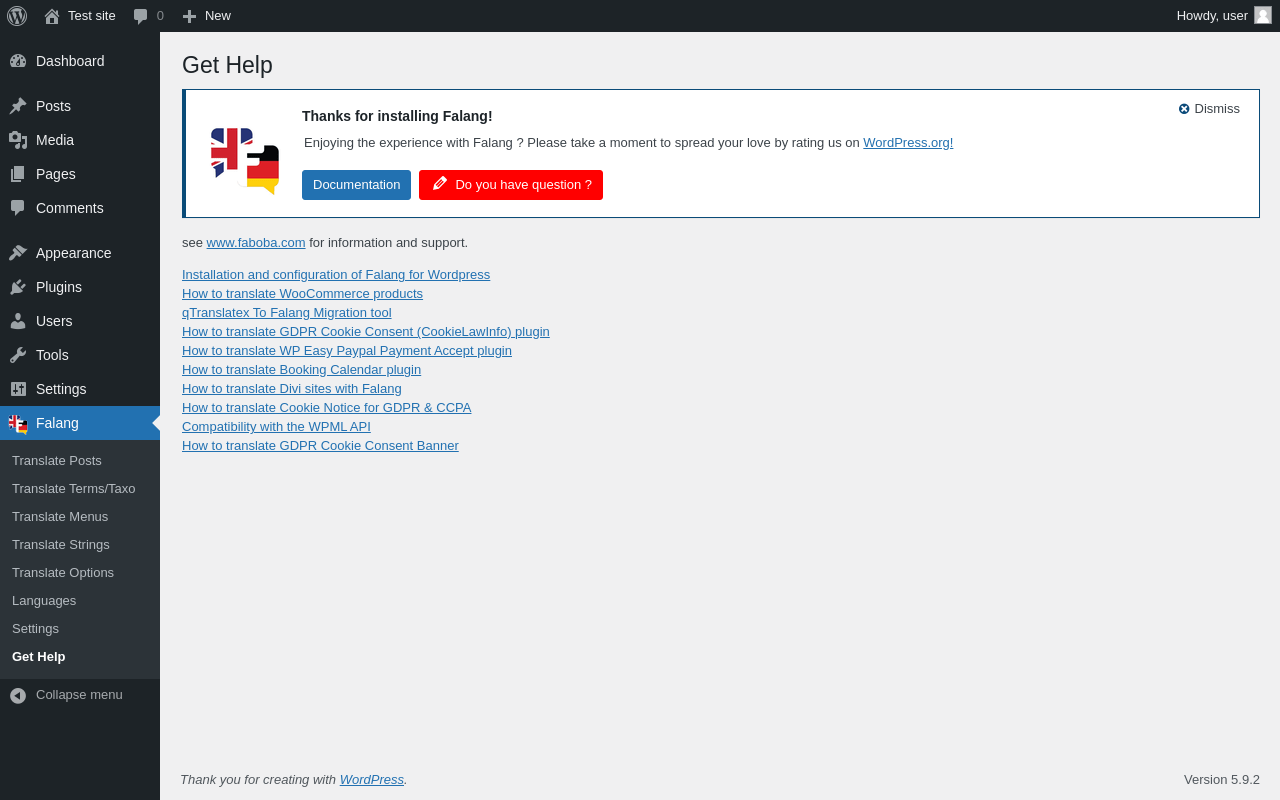Open Compatibility with the WPML API link

pyautogui.click(x=276, y=427)
